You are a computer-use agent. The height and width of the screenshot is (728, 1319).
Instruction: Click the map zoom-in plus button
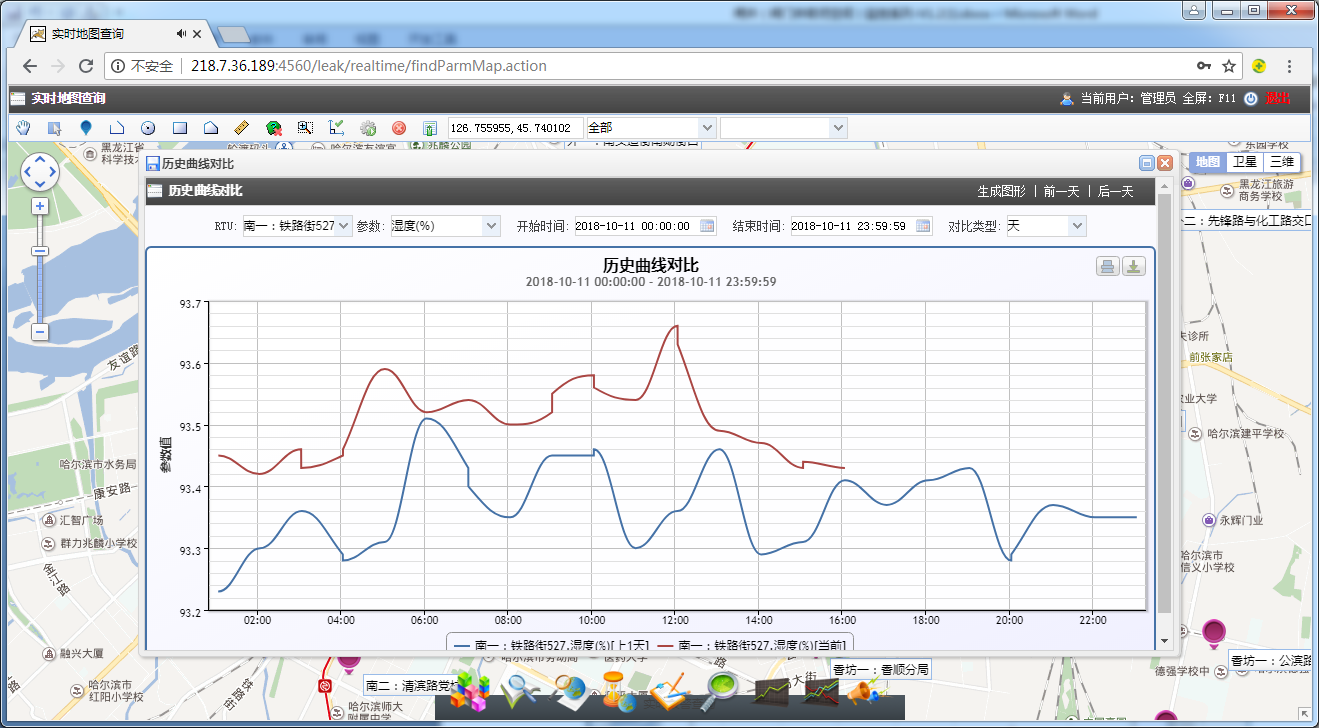[40, 206]
